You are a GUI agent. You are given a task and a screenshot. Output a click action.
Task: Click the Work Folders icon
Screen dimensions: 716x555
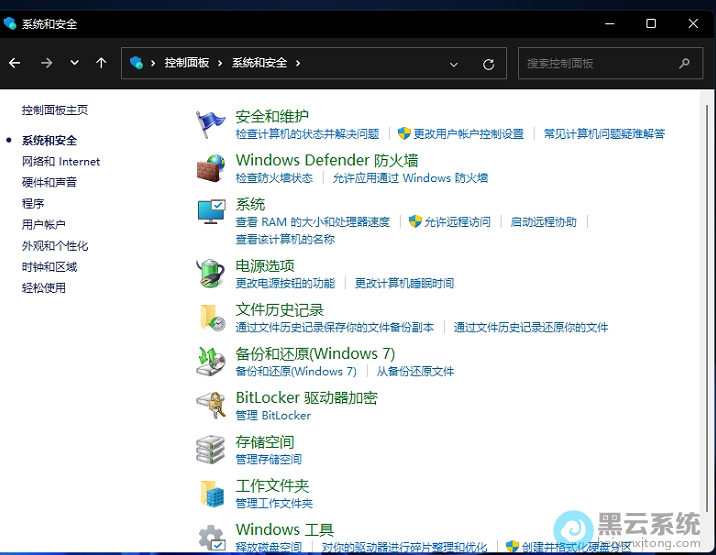pos(211,493)
